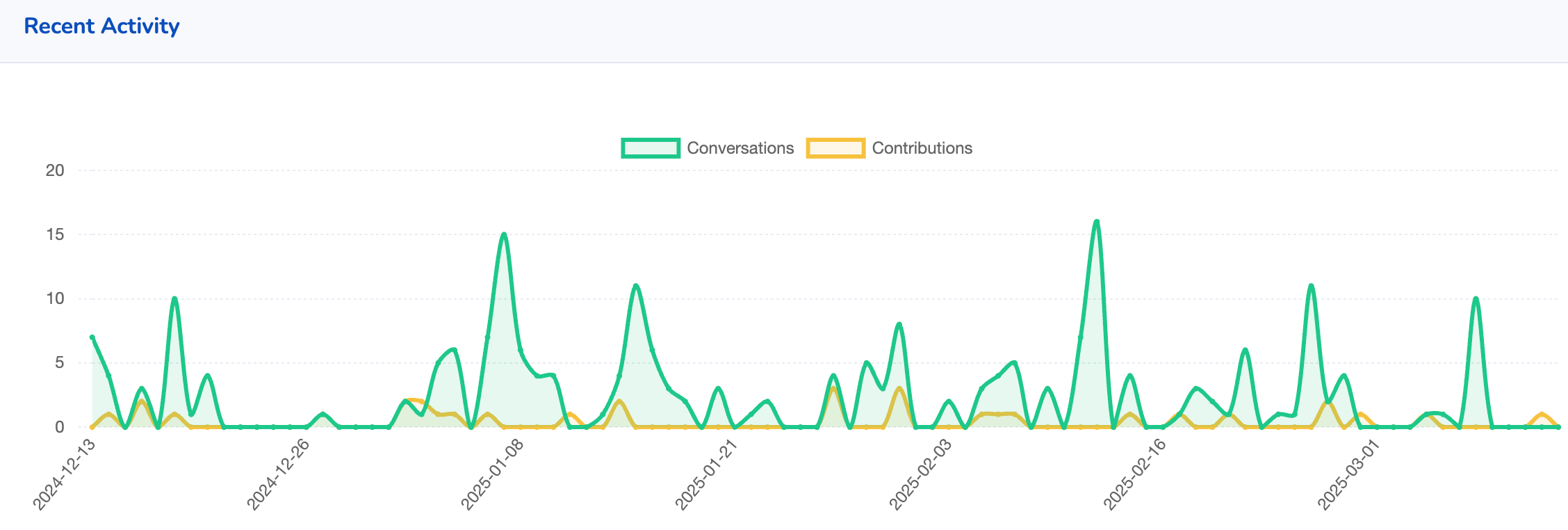The width and height of the screenshot is (1568, 530).
Task: Click the 15 value on the y-axis
Action: (55, 234)
